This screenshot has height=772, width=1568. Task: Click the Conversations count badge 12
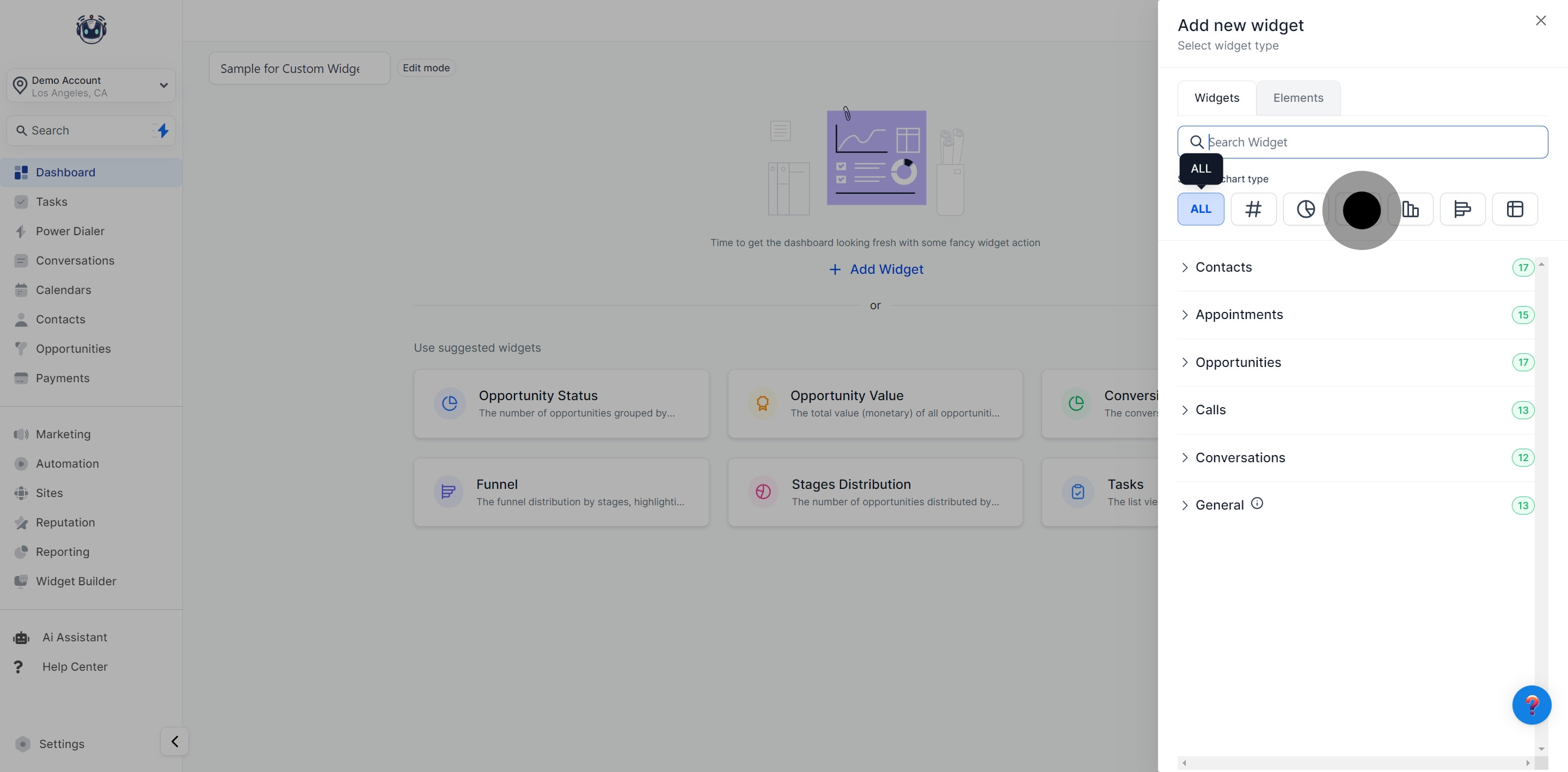coord(1523,457)
